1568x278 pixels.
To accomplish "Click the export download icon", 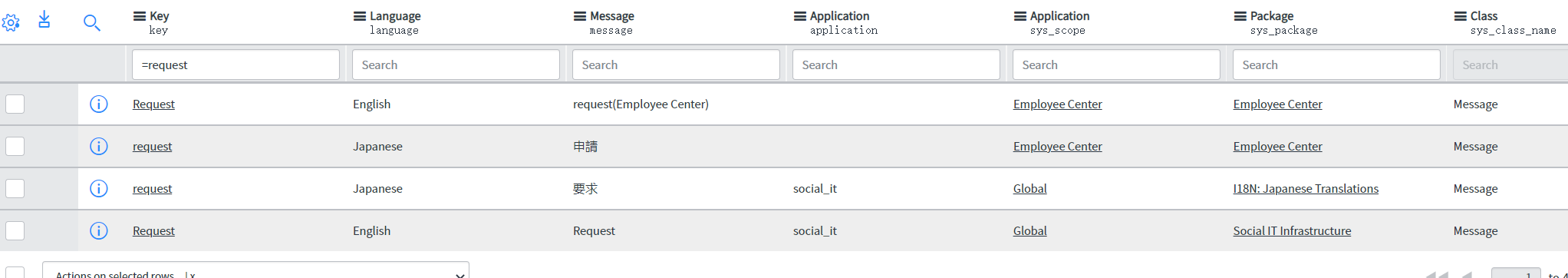I will [44, 19].
